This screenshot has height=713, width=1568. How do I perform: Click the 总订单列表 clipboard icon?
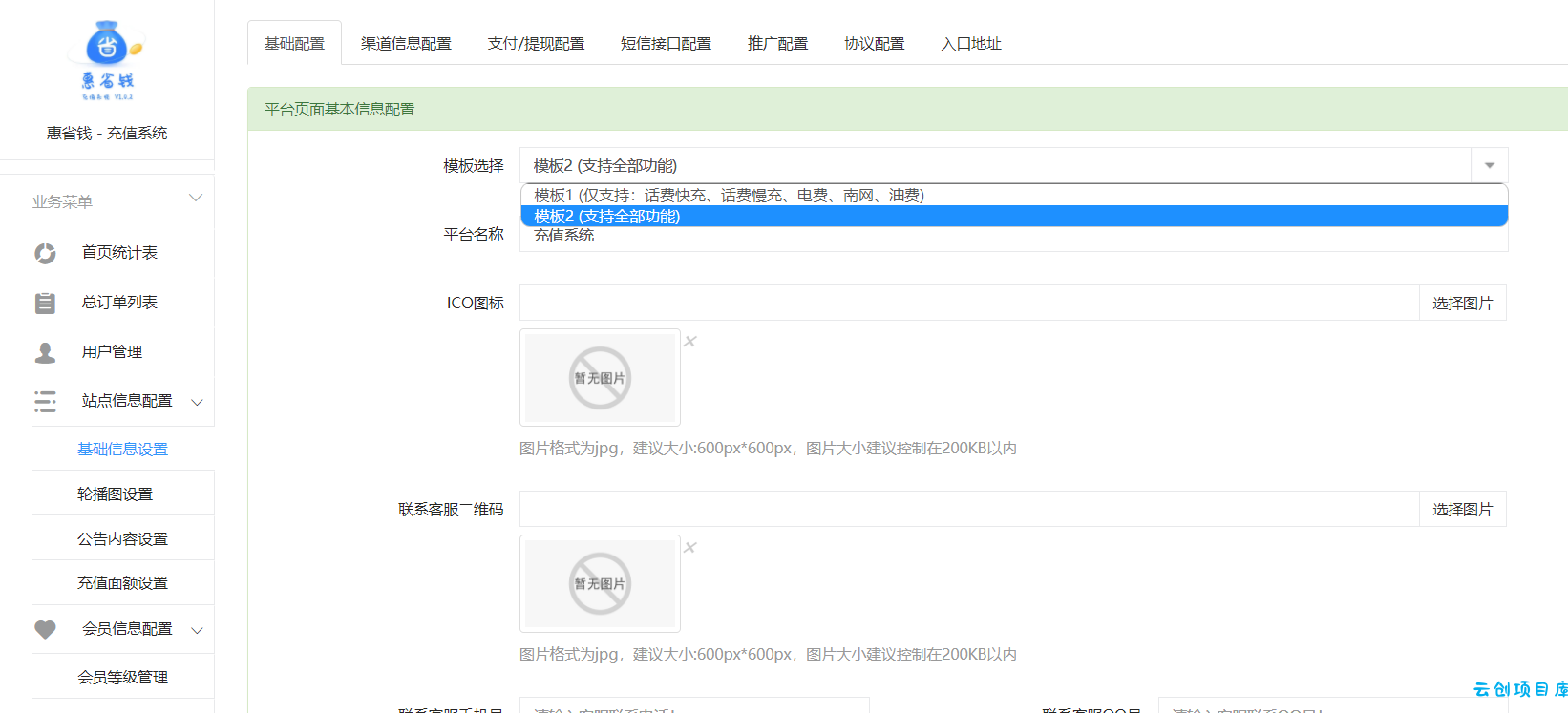point(45,303)
